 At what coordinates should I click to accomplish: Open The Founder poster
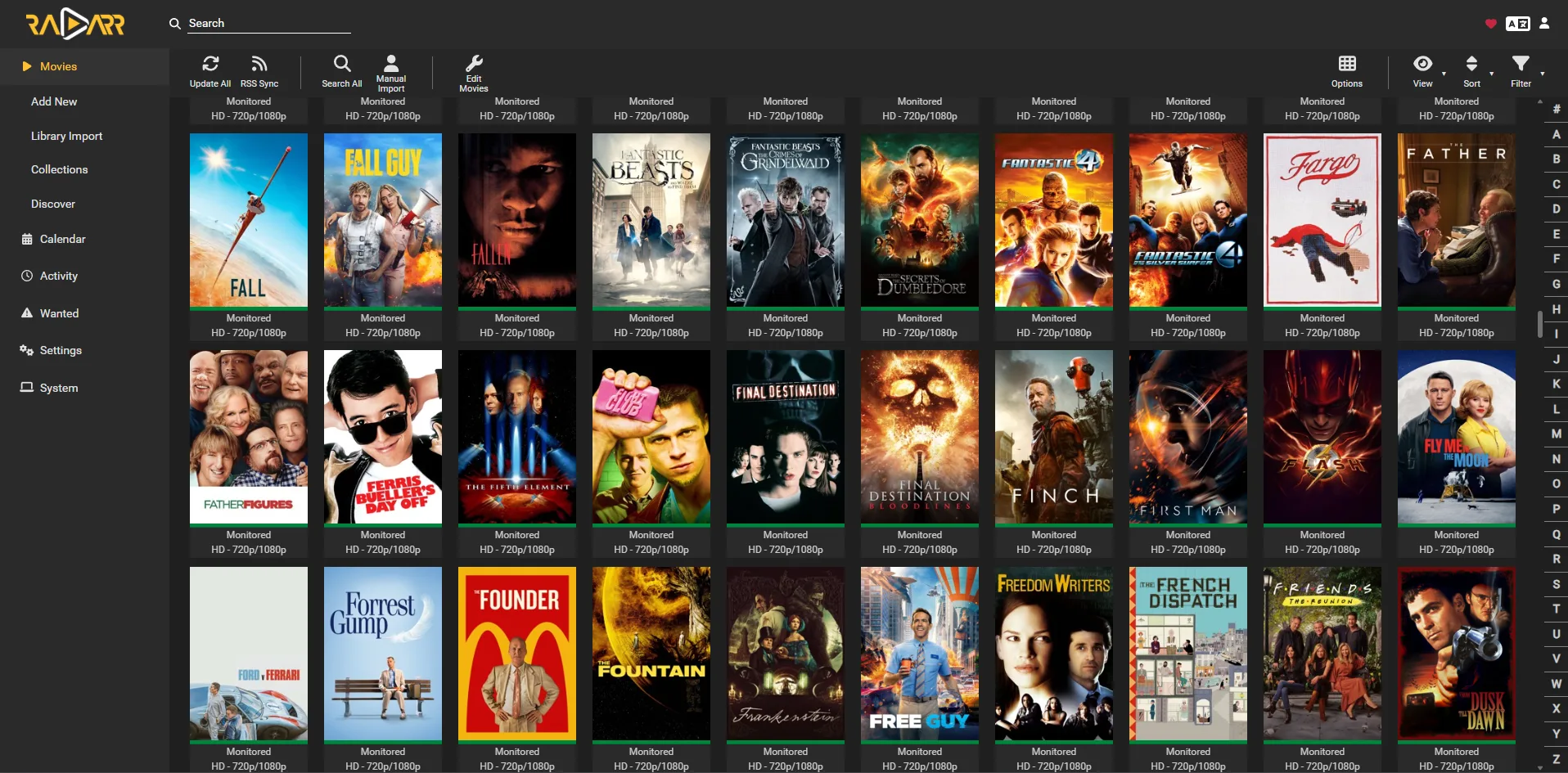coord(517,654)
